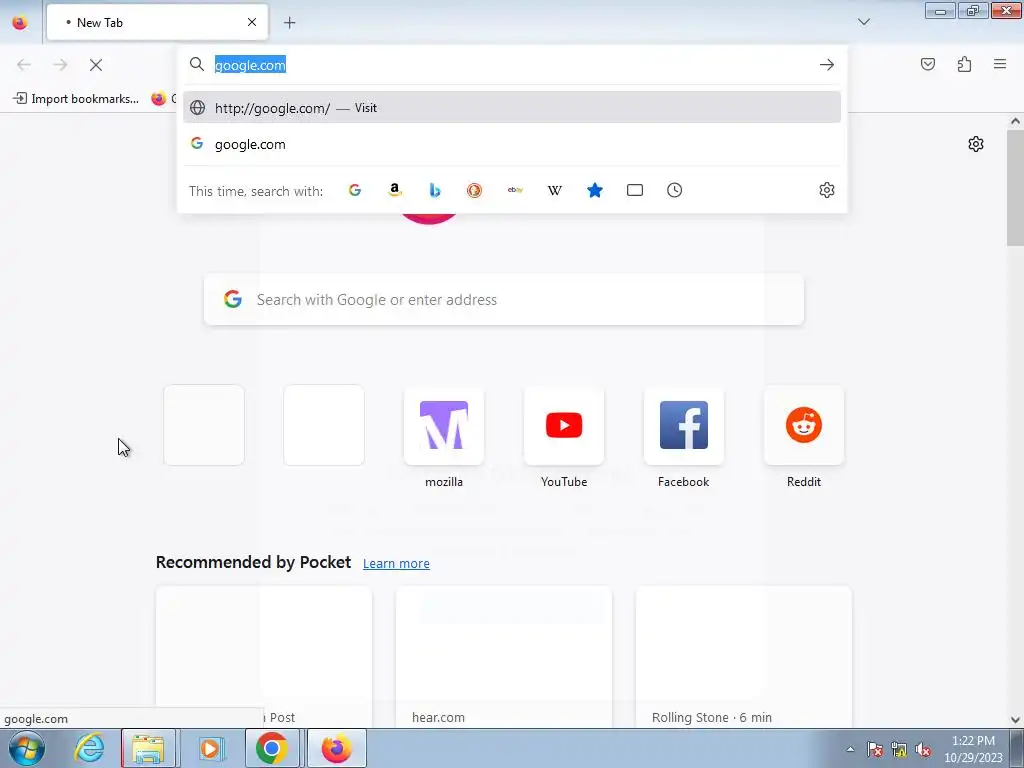
Task: Expand the list all tabs chevron
Action: pyautogui.click(x=863, y=22)
